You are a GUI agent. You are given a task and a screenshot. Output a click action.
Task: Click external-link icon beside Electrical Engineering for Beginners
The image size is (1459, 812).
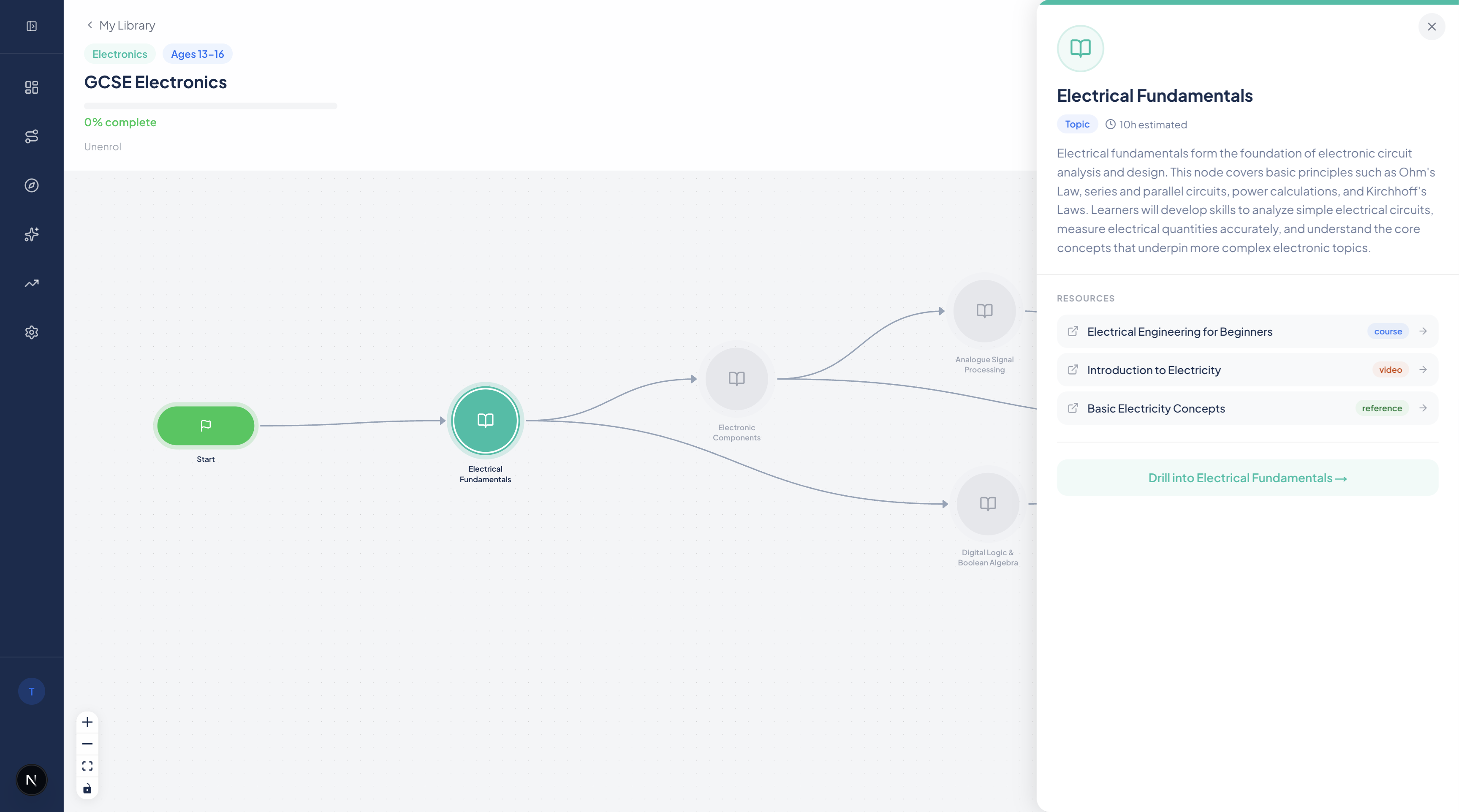pos(1073,331)
